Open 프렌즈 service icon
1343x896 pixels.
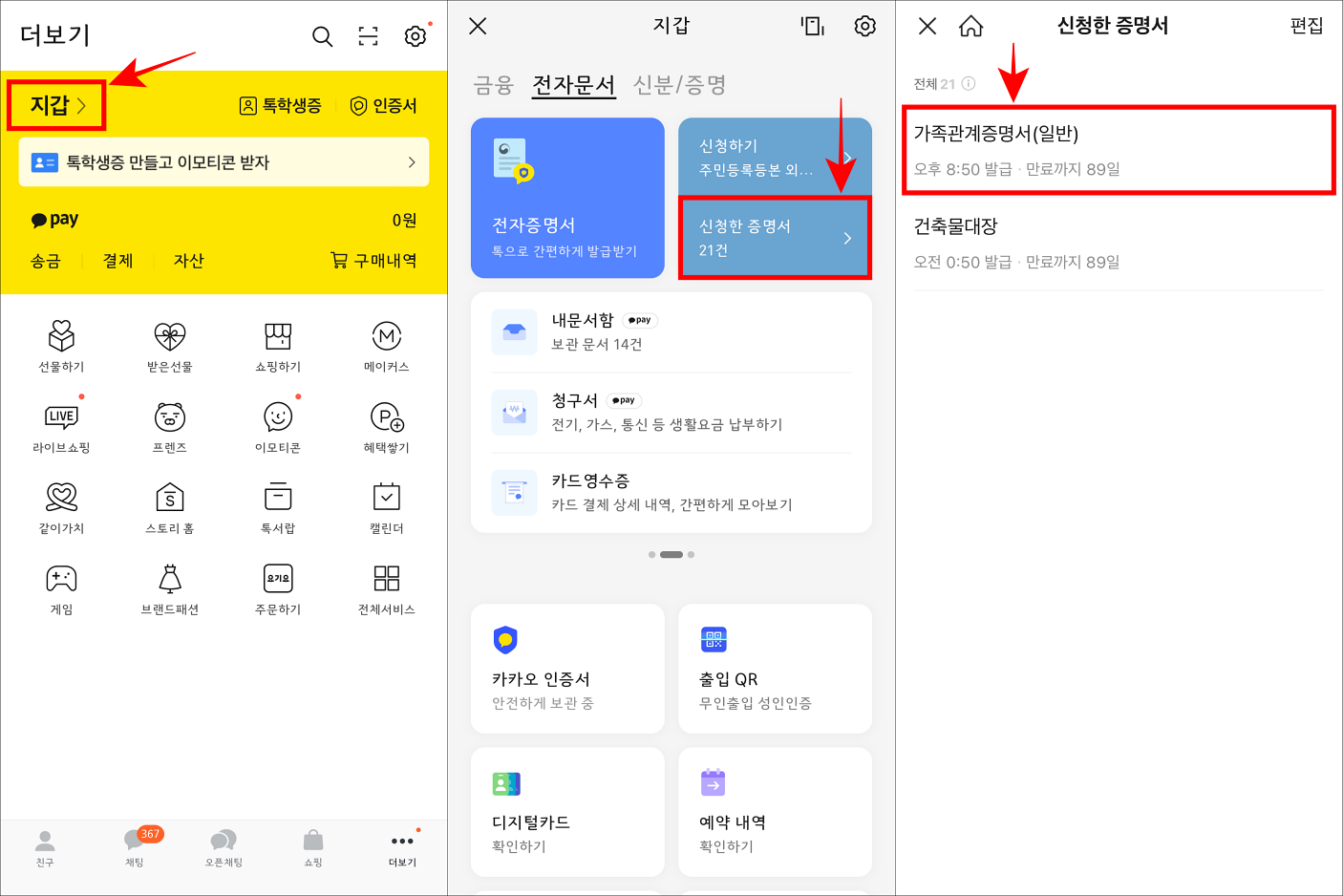pyautogui.click(x=170, y=427)
